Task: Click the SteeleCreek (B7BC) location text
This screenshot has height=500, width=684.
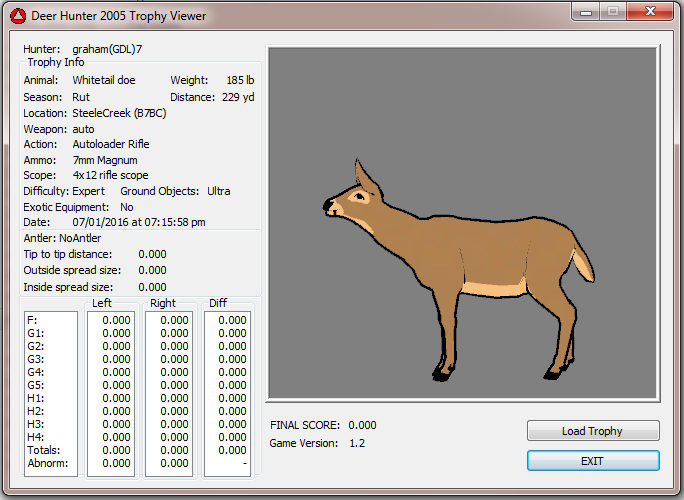Action: click(x=119, y=113)
